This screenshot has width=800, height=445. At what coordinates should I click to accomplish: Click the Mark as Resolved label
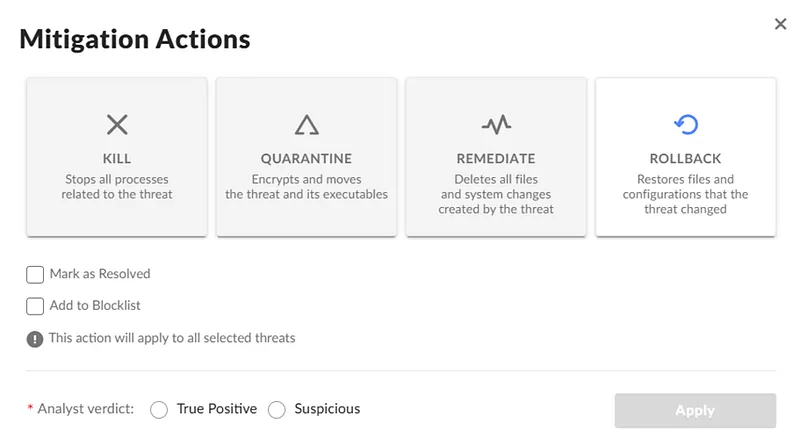click(100, 274)
